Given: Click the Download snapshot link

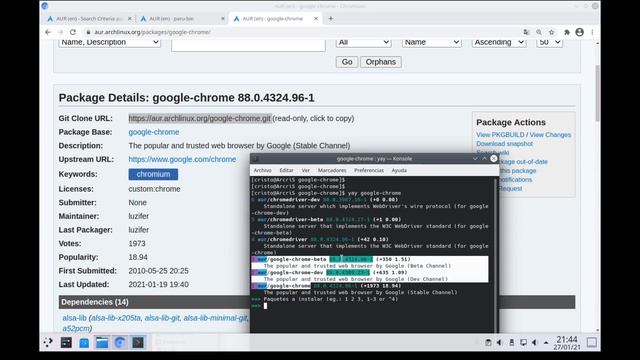Looking at the screenshot, I should click(x=504, y=144).
